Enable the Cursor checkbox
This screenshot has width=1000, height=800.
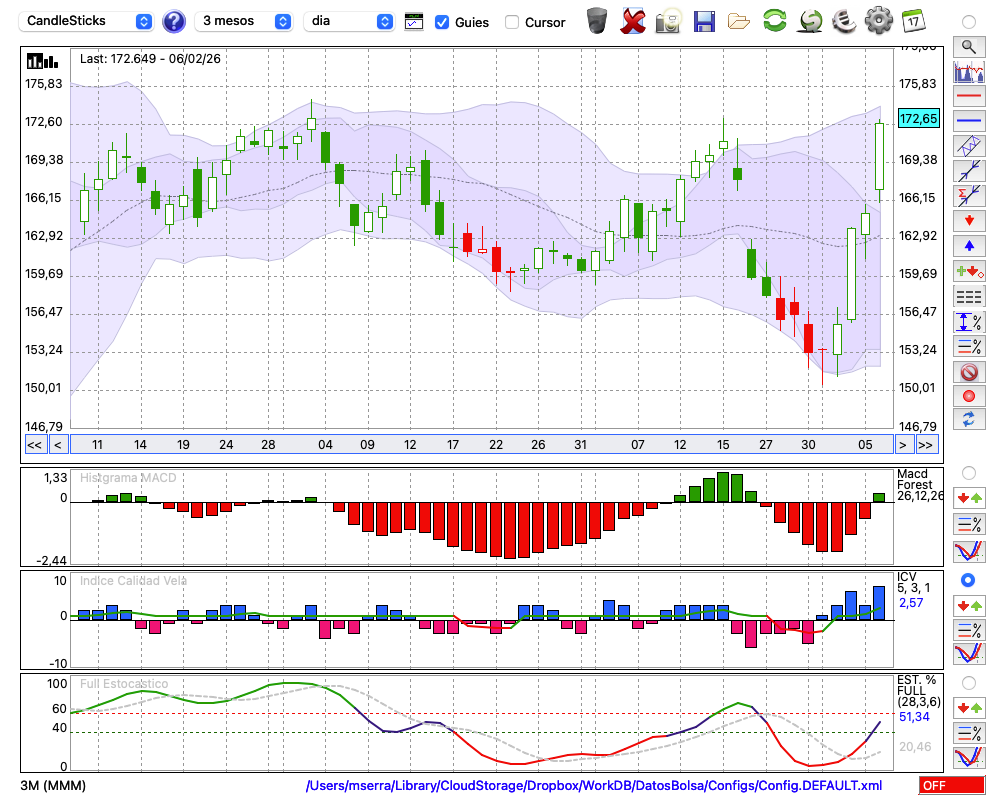512,22
